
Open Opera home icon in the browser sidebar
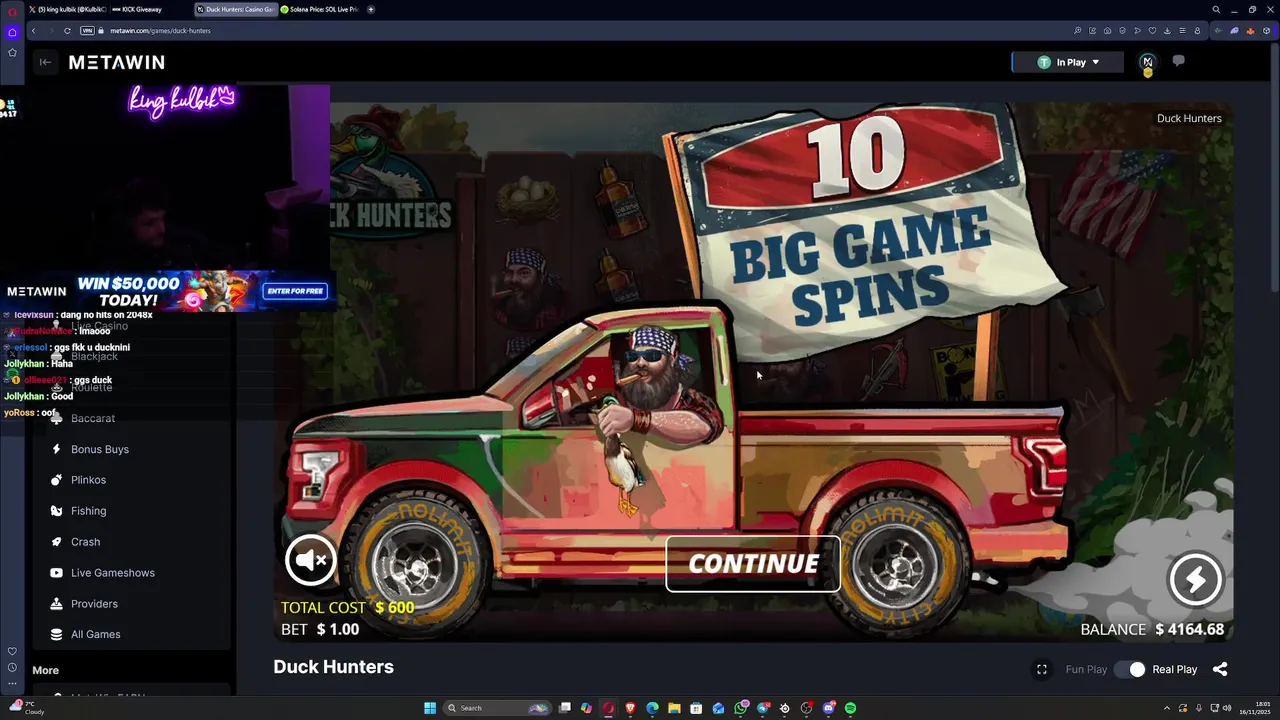[12, 32]
